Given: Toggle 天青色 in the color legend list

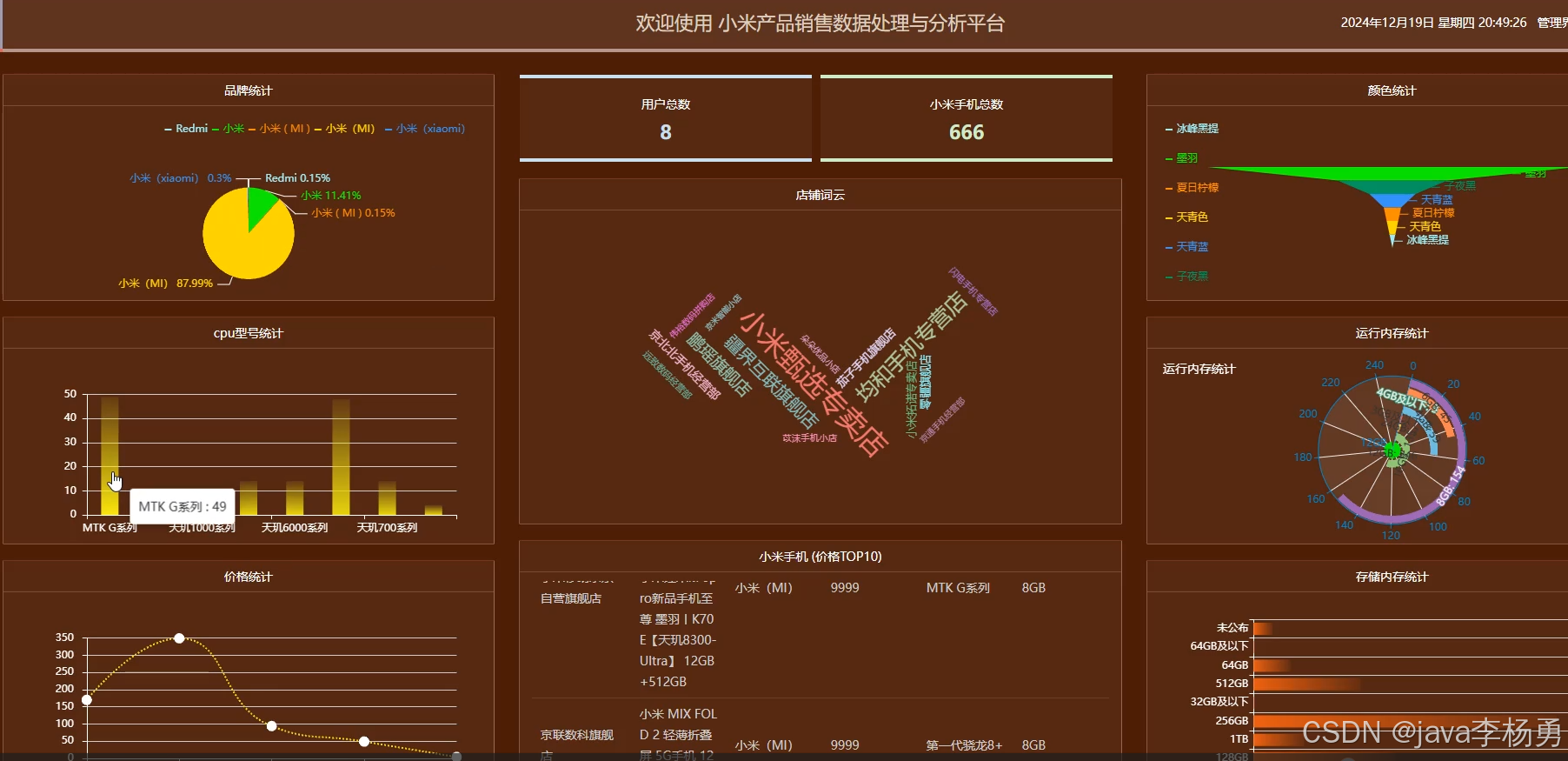Looking at the screenshot, I should pyautogui.click(x=1186, y=217).
